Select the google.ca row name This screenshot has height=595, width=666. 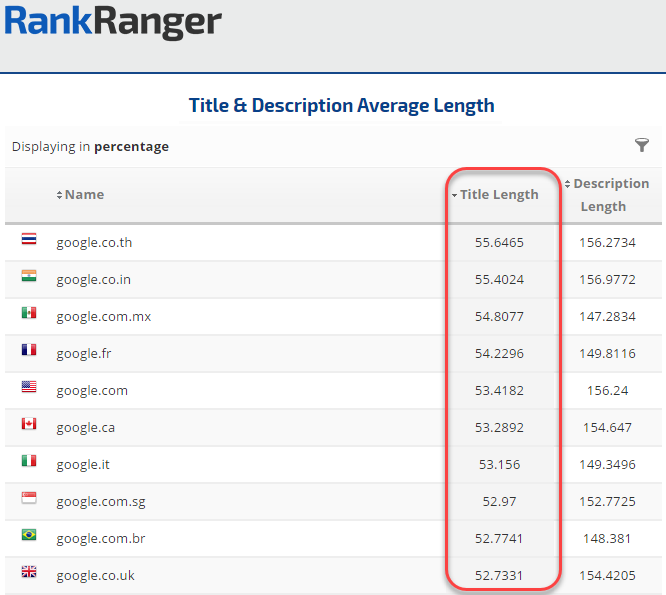pyautogui.click(x=85, y=427)
